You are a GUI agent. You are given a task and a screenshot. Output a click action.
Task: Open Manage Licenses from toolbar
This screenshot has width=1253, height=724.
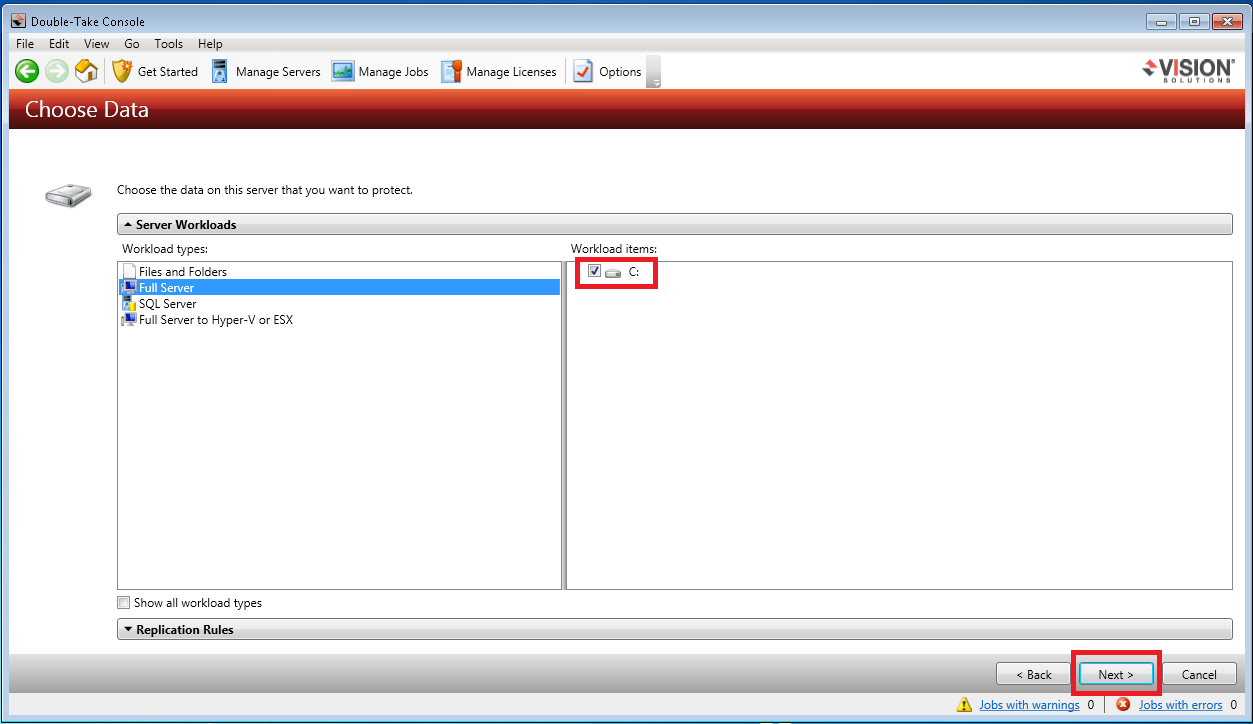(x=499, y=71)
